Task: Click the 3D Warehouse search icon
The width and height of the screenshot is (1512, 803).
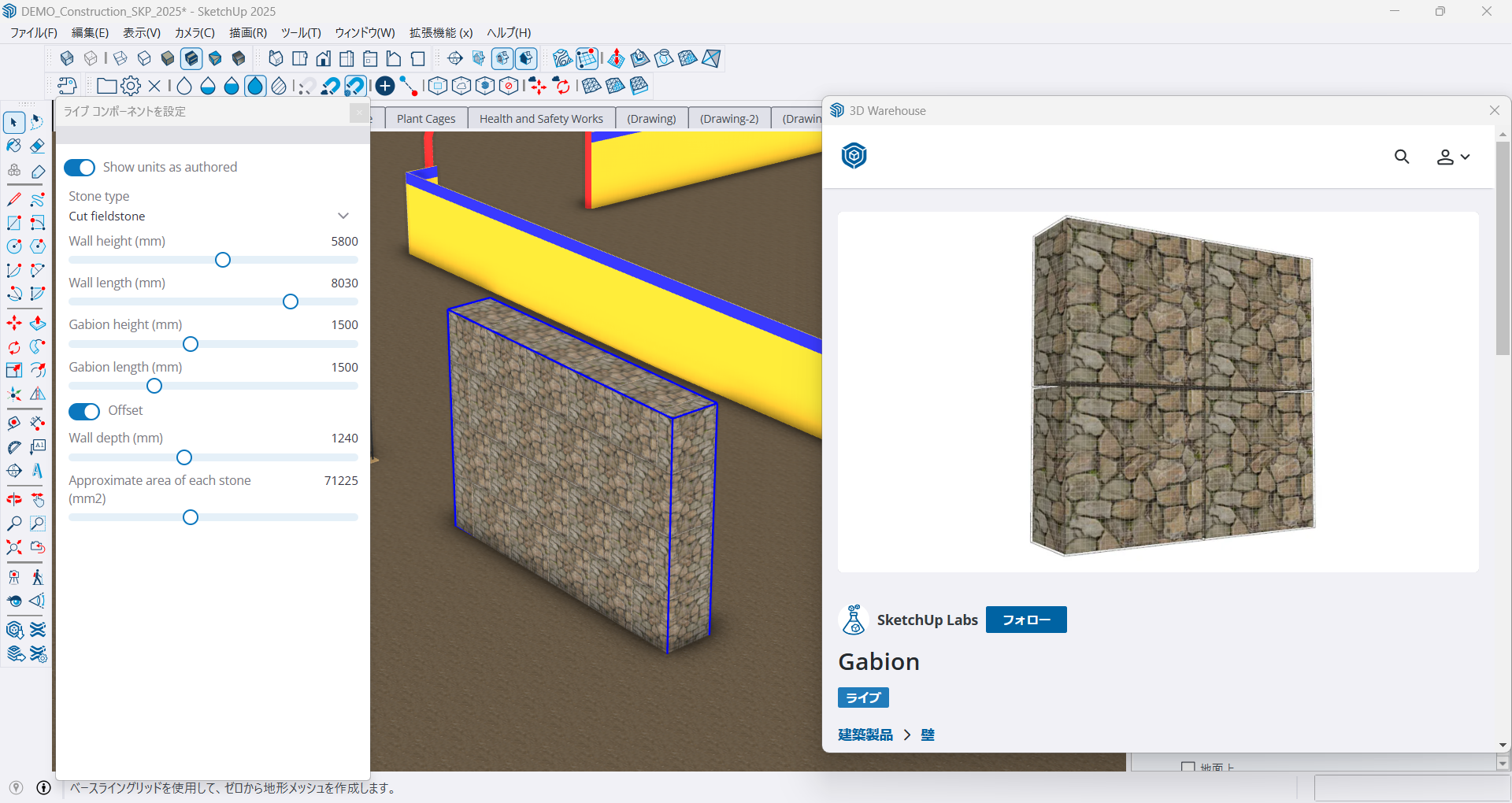Action: pos(1402,157)
